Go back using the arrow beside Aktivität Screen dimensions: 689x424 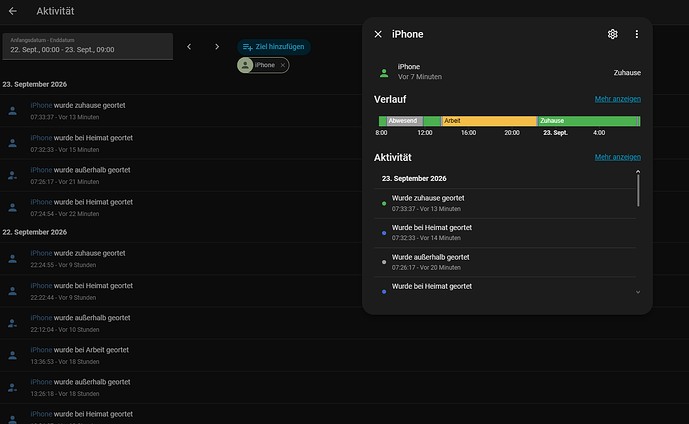(x=13, y=11)
